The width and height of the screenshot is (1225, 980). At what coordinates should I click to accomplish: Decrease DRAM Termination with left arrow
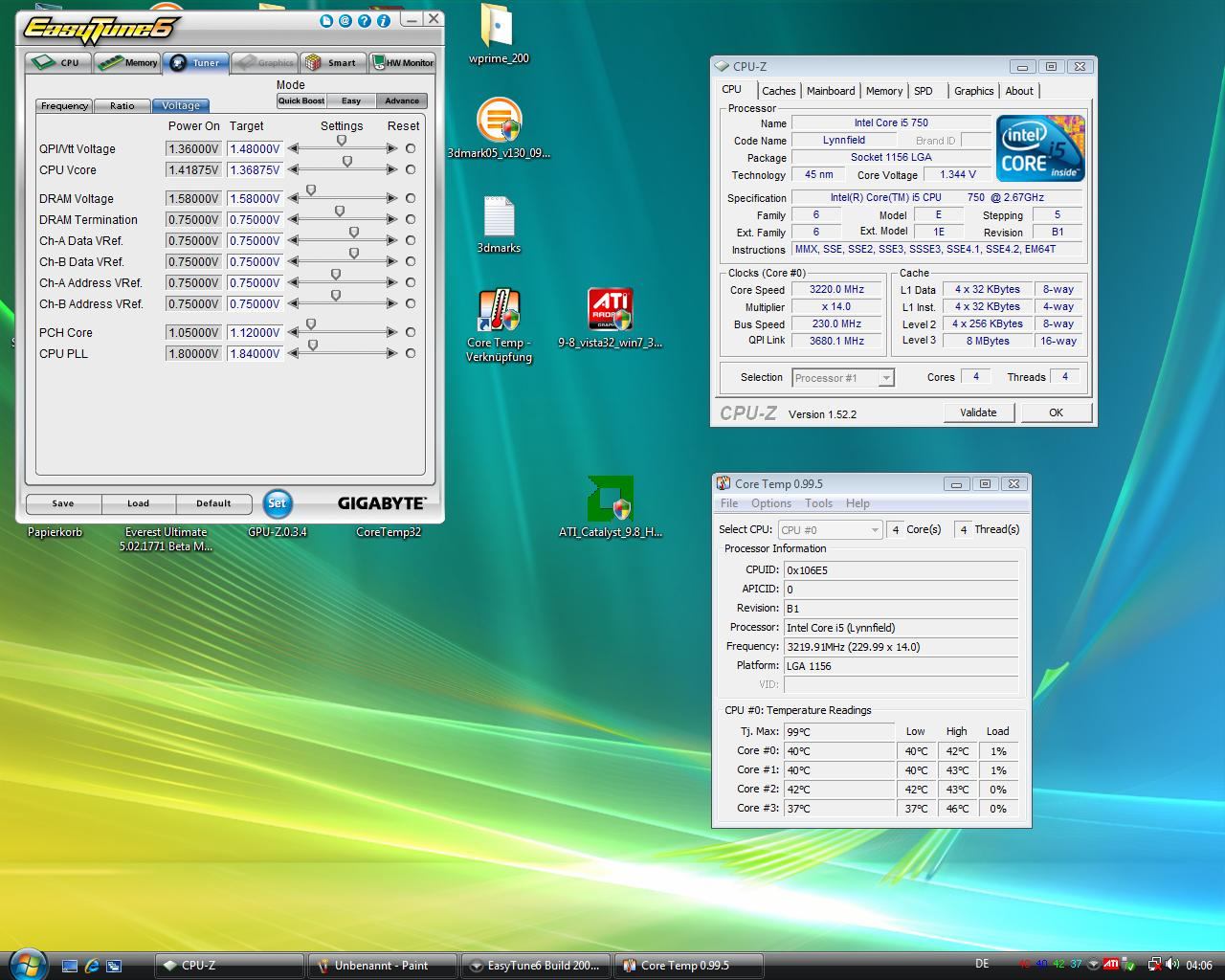[294, 219]
